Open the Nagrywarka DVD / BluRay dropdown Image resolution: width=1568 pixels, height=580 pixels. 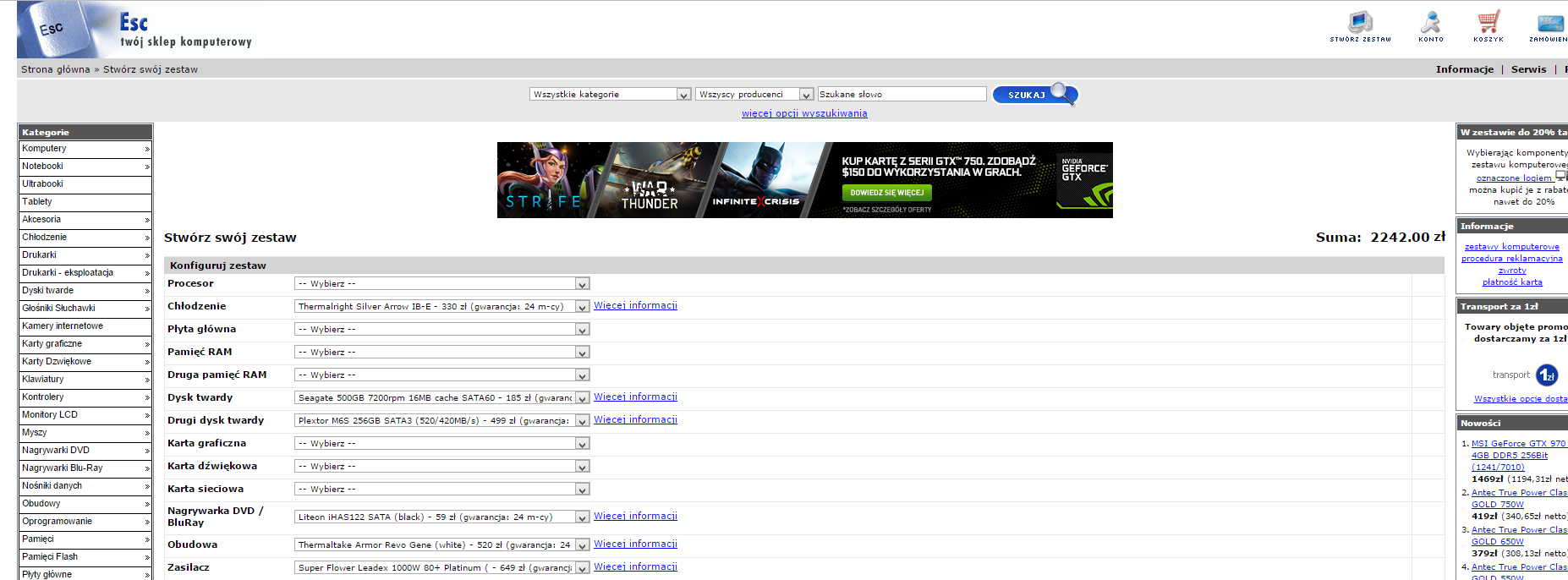[441, 517]
